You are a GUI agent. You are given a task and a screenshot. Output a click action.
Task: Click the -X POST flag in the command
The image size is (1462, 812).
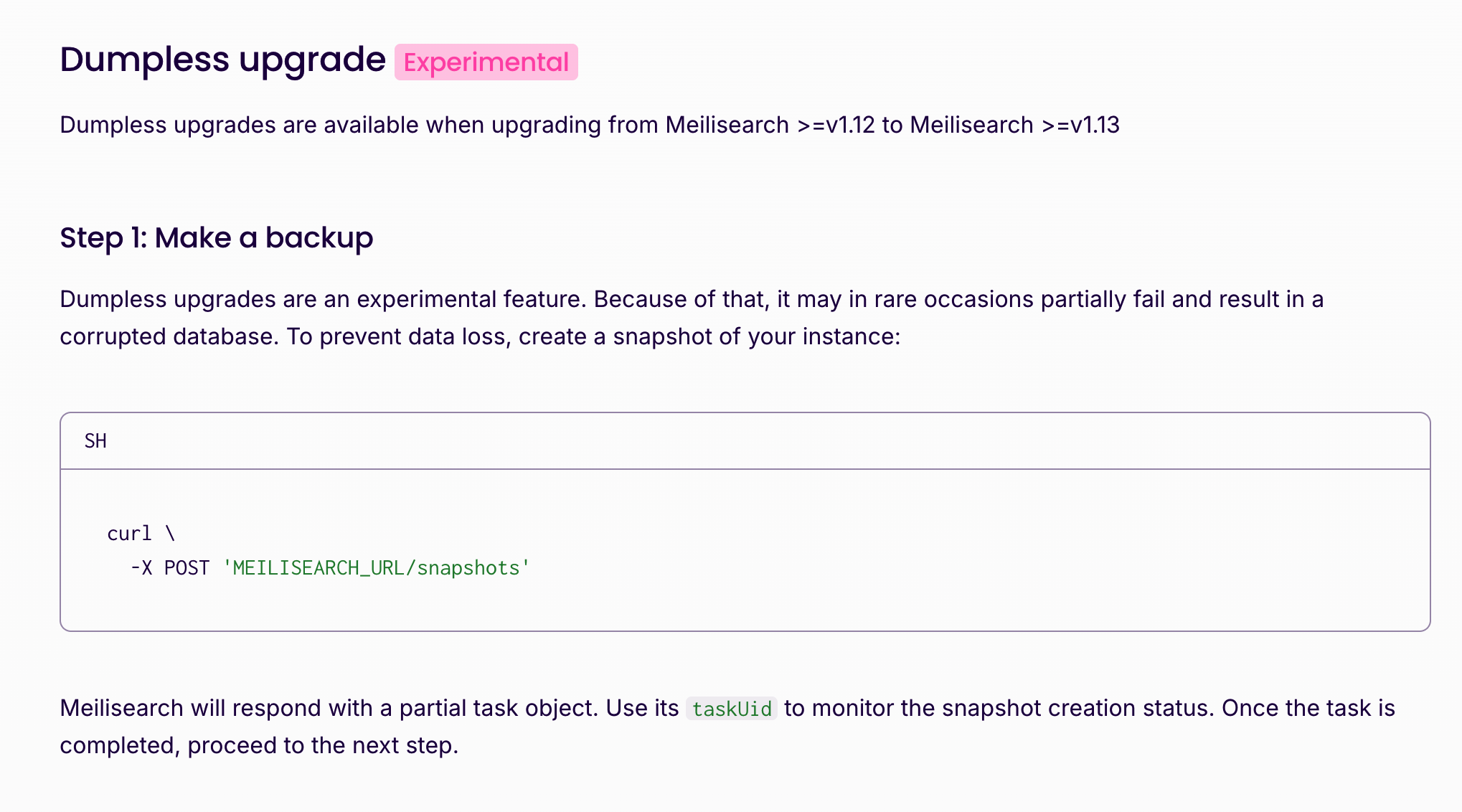click(x=170, y=568)
